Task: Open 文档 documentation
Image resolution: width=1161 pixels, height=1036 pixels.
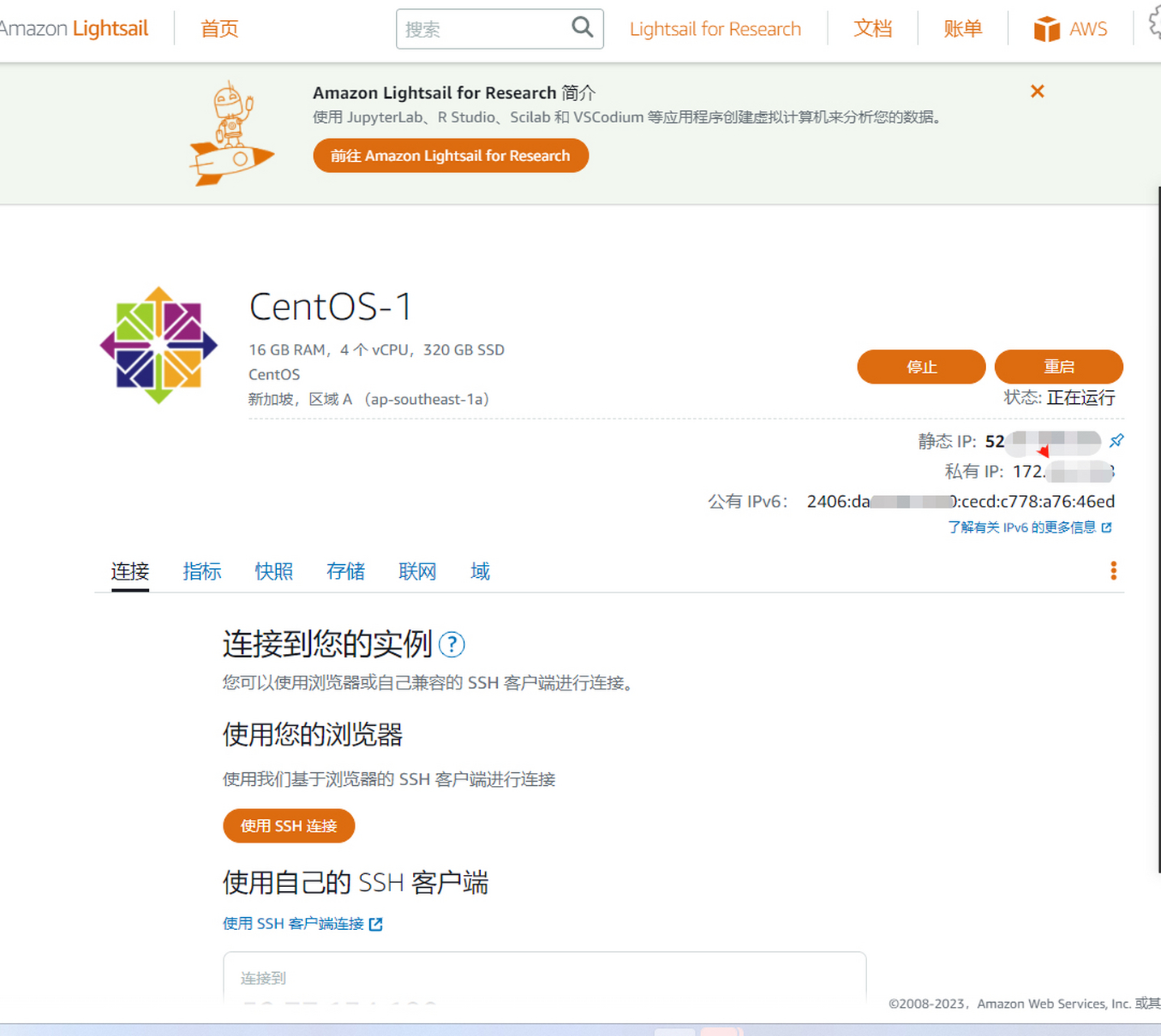Action: (873, 29)
